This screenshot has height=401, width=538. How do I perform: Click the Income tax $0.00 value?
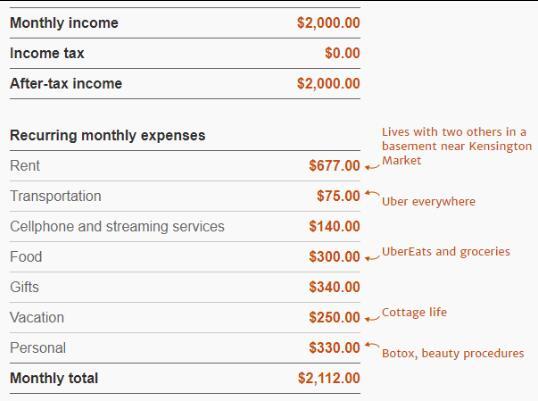[342, 53]
